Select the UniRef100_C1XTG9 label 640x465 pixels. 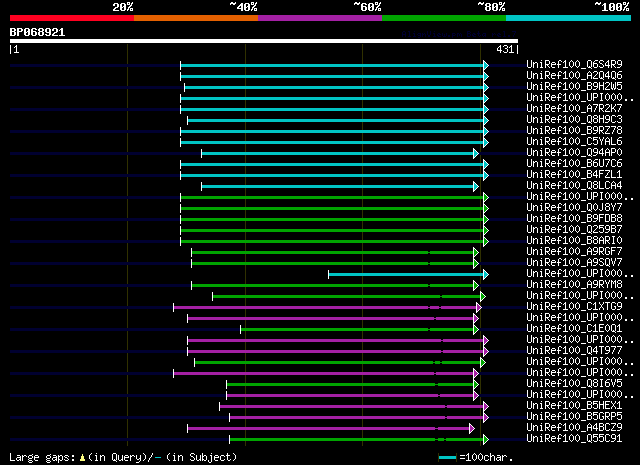574,307
